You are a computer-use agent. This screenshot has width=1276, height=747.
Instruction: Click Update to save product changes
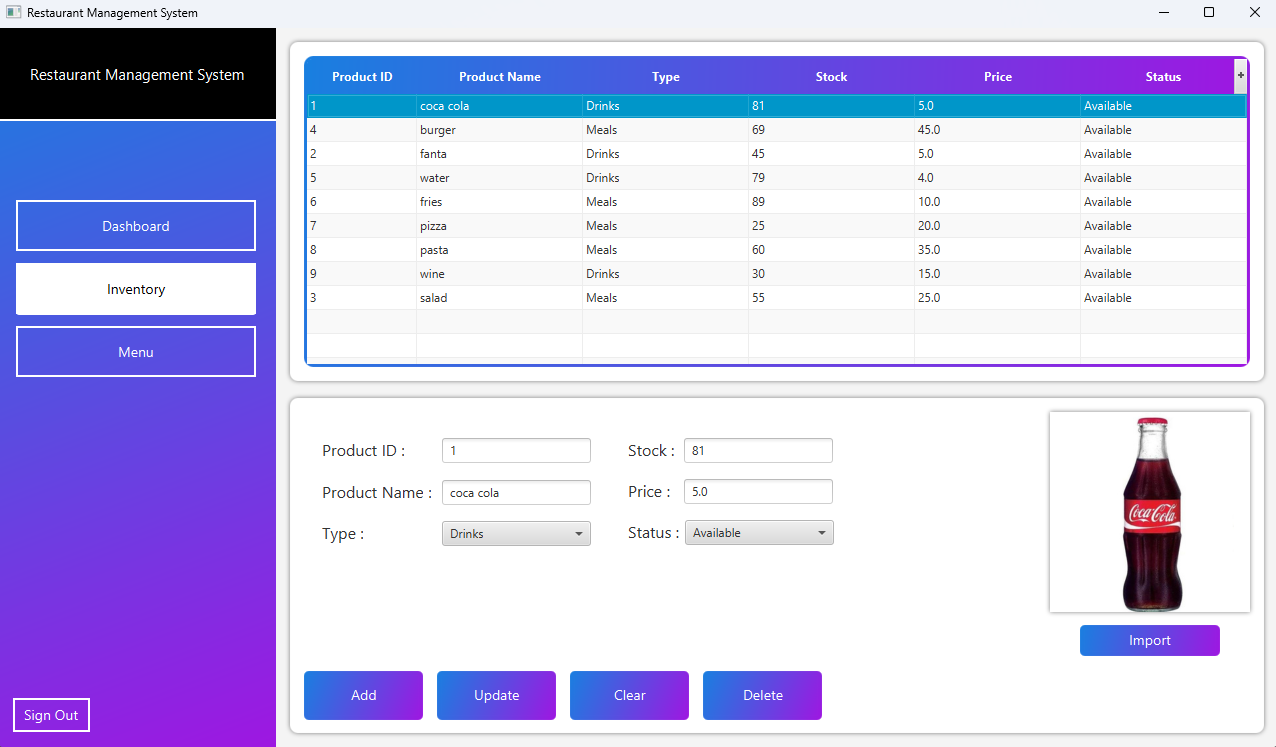pos(496,695)
